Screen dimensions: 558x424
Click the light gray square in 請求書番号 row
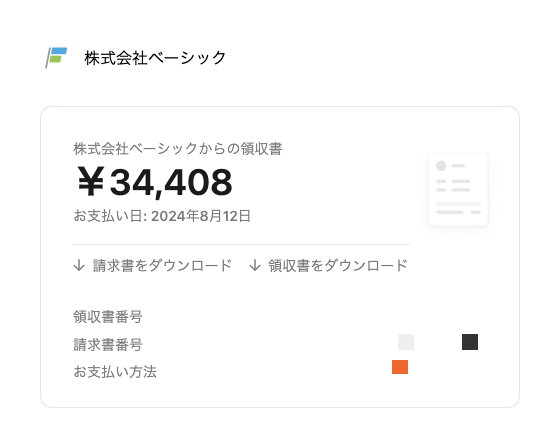tap(406, 342)
